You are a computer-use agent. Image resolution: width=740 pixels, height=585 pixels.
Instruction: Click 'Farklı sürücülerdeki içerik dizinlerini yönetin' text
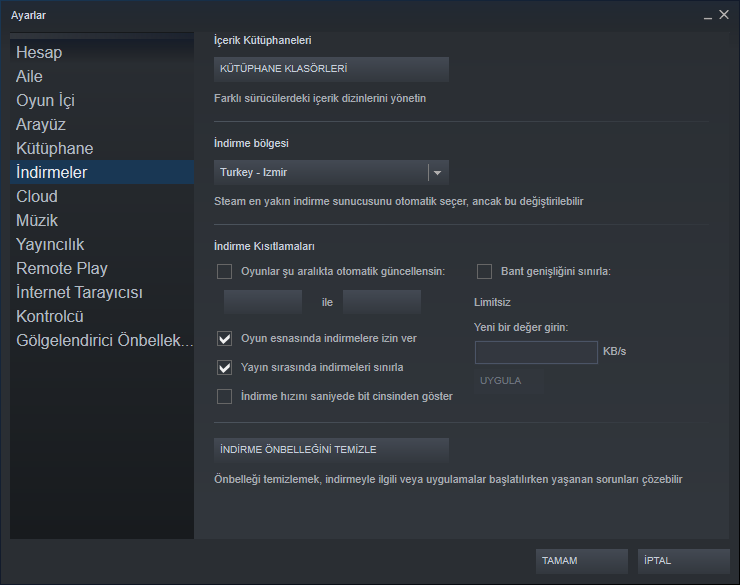click(320, 99)
